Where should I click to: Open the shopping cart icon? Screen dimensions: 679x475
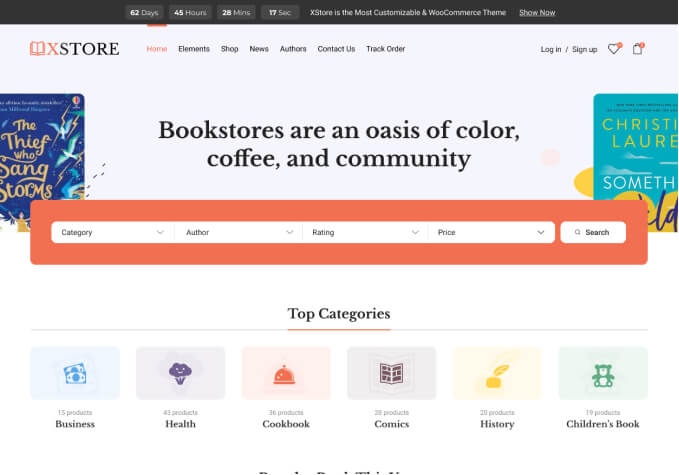click(638, 49)
